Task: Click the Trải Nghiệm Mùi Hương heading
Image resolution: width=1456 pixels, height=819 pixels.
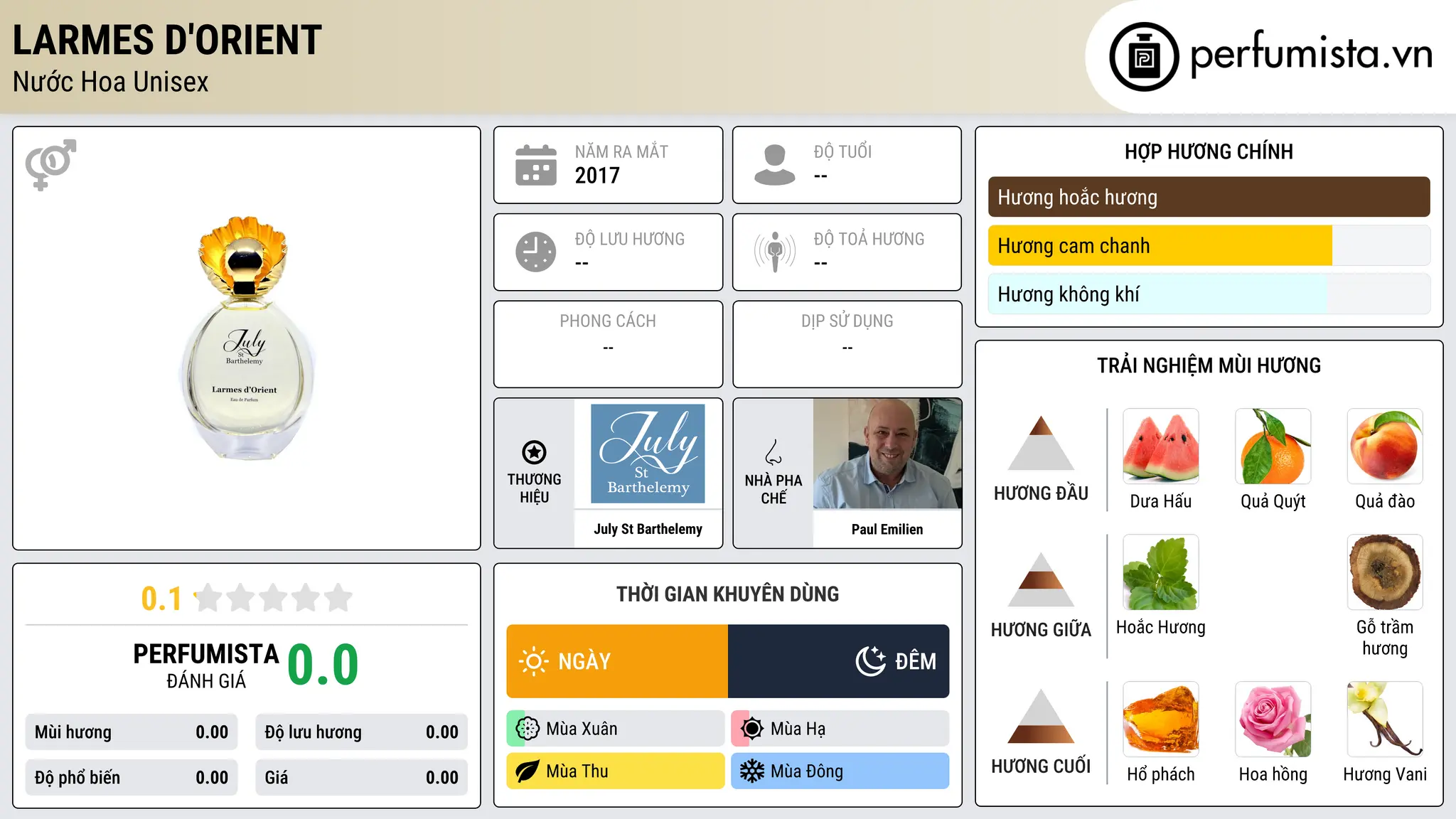Action: 1209,365
